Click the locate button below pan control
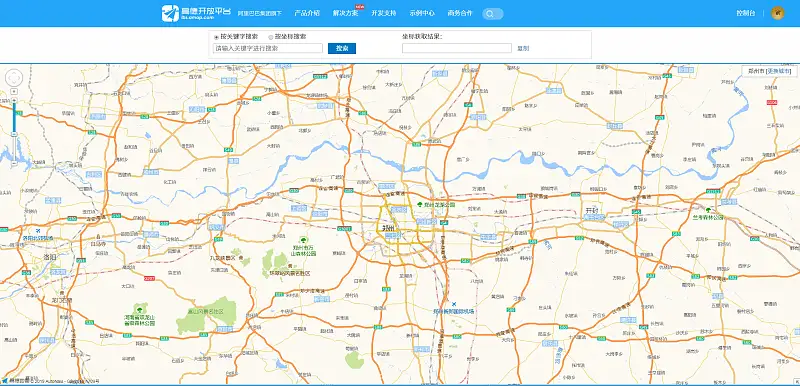The image size is (800, 386). [x=14, y=91]
